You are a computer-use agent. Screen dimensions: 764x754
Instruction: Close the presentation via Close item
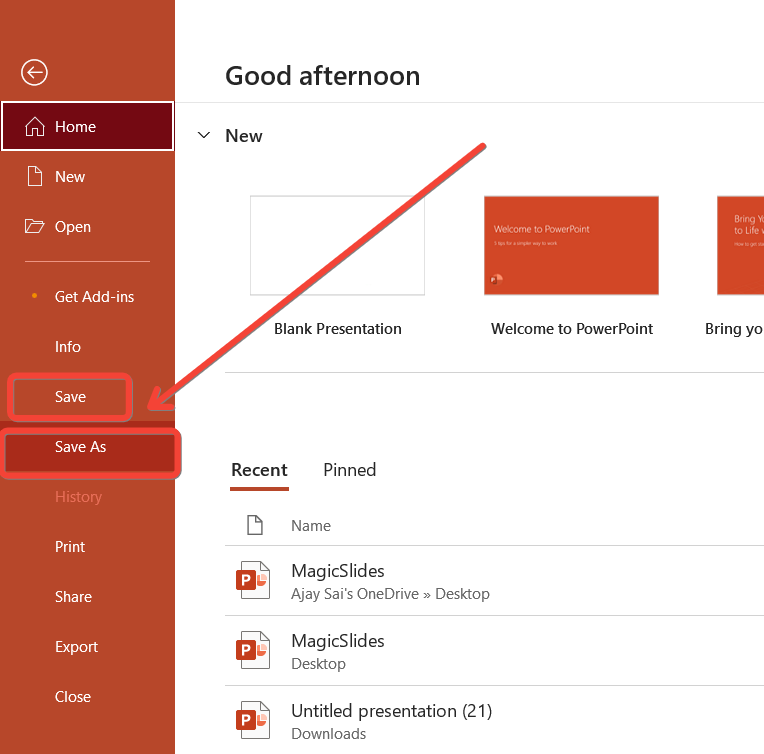tap(87, 697)
